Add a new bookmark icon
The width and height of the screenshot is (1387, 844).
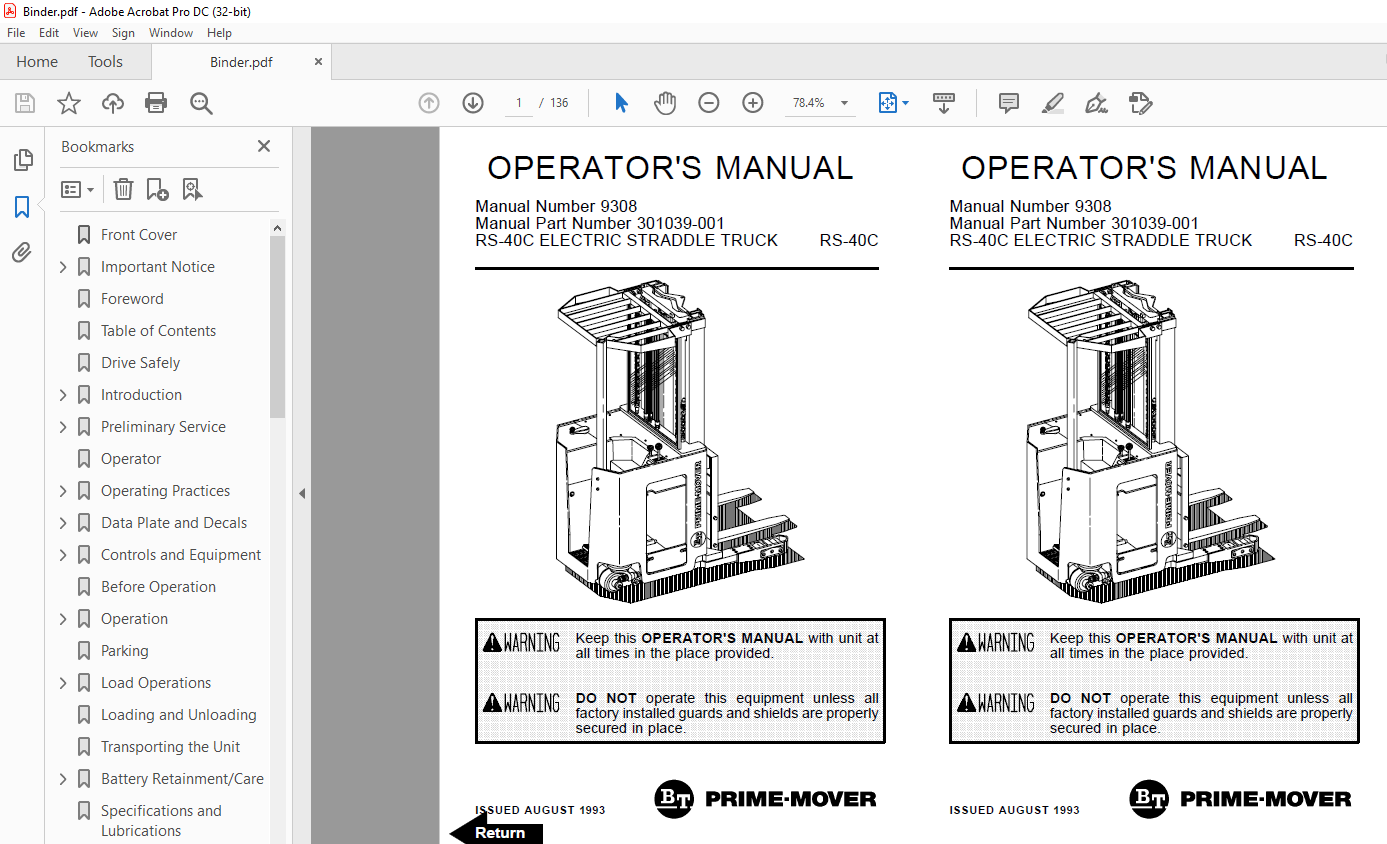point(157,189)
